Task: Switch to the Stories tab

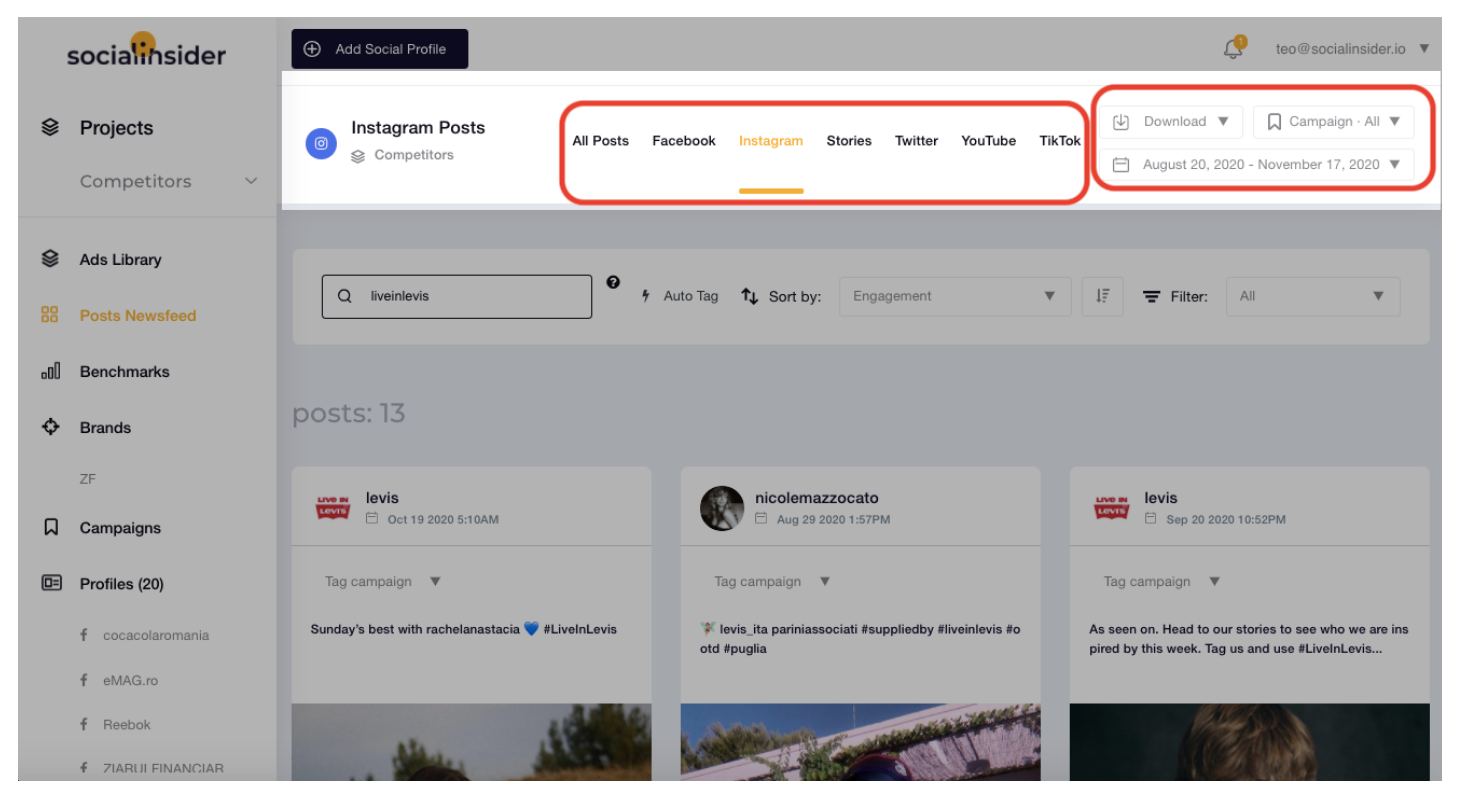Action: [x=849, y=141]
